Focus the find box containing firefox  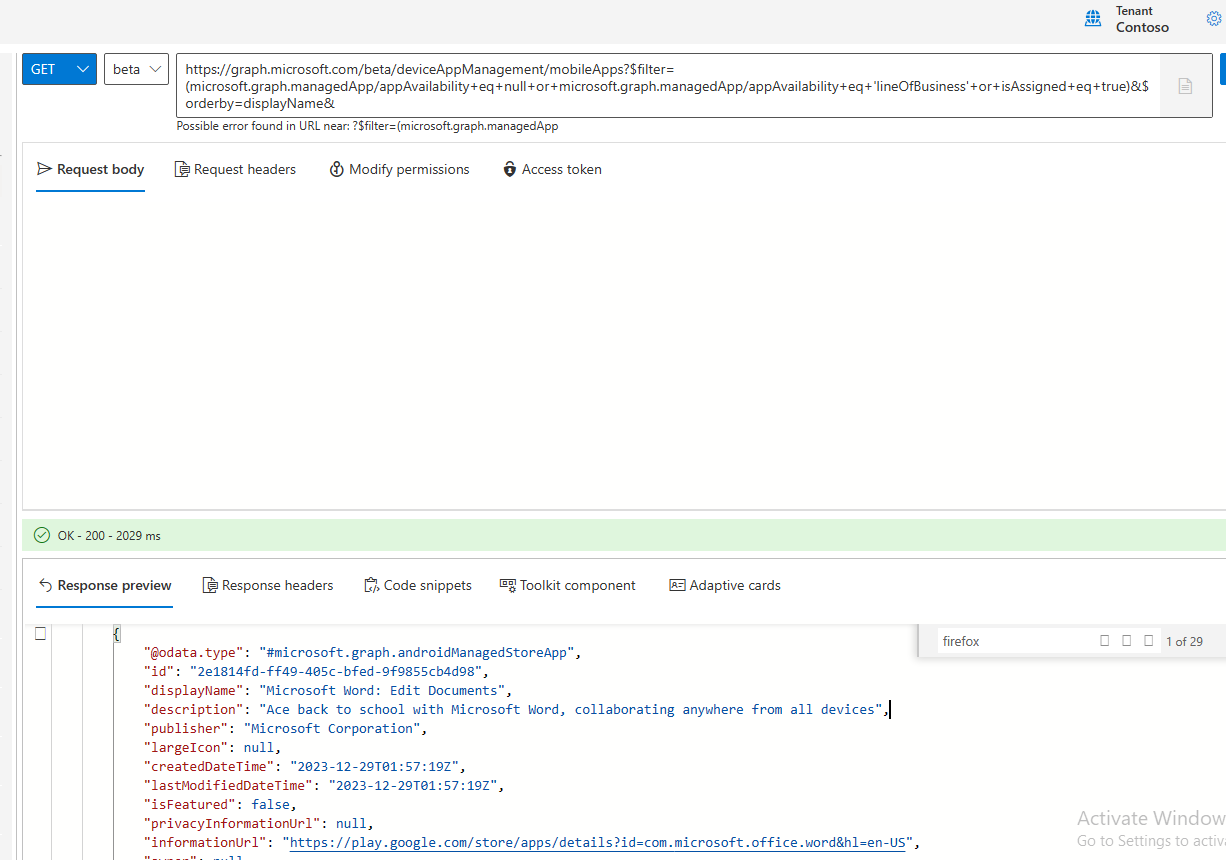tap(1015, 641)
